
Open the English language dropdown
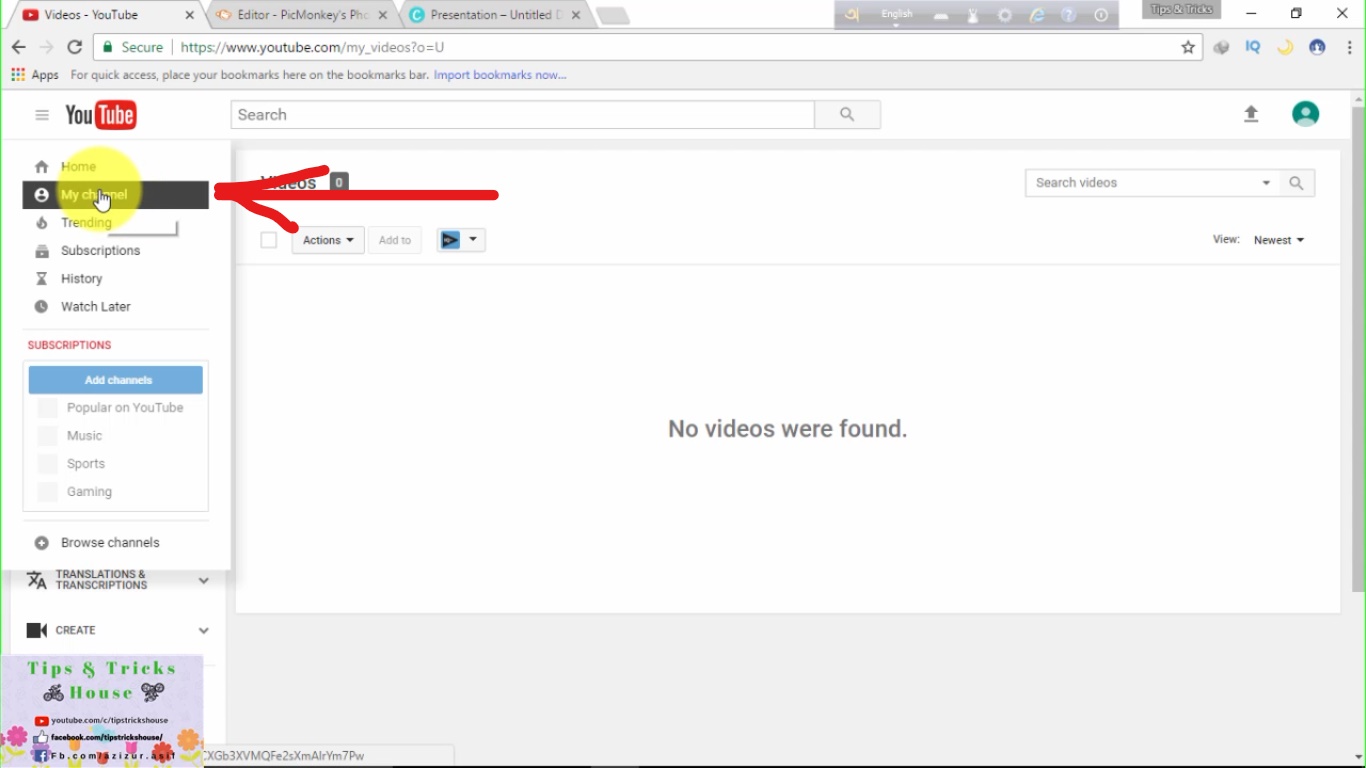897,15
